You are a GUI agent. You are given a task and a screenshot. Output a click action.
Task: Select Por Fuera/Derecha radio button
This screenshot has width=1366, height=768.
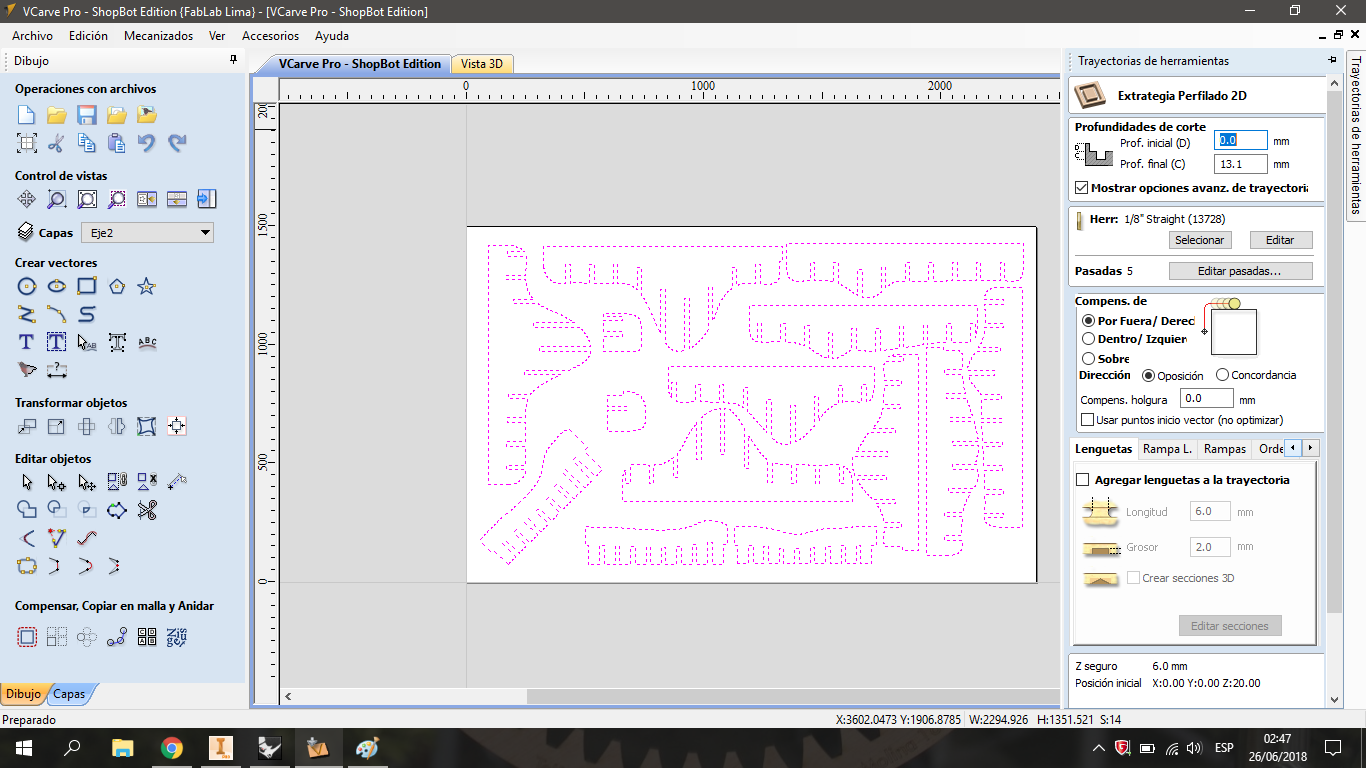click(x=1089, y=321)
